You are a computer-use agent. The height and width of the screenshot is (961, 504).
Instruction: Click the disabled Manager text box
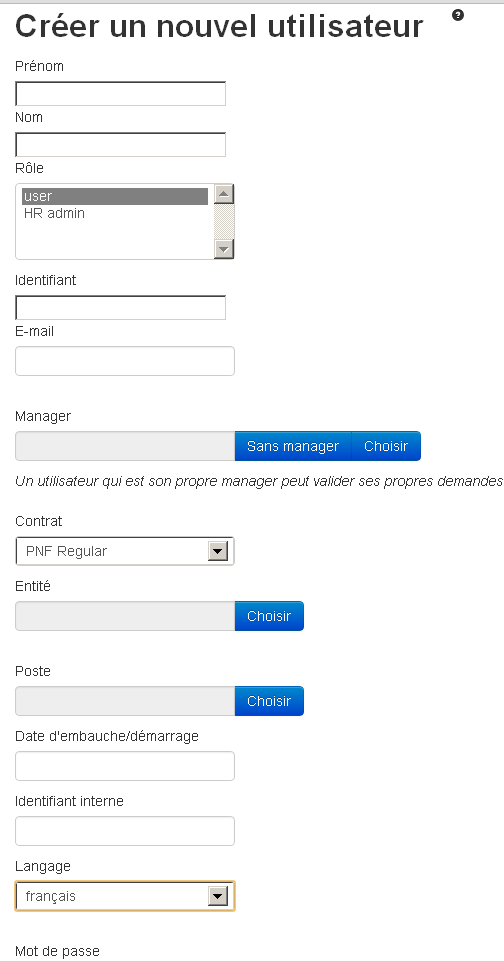[x=125, y=446]
